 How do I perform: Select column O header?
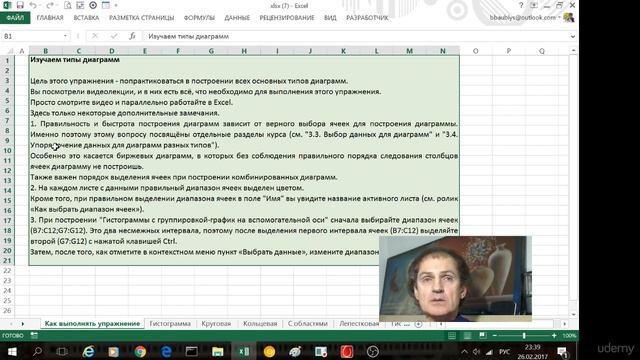coord(476,51)
